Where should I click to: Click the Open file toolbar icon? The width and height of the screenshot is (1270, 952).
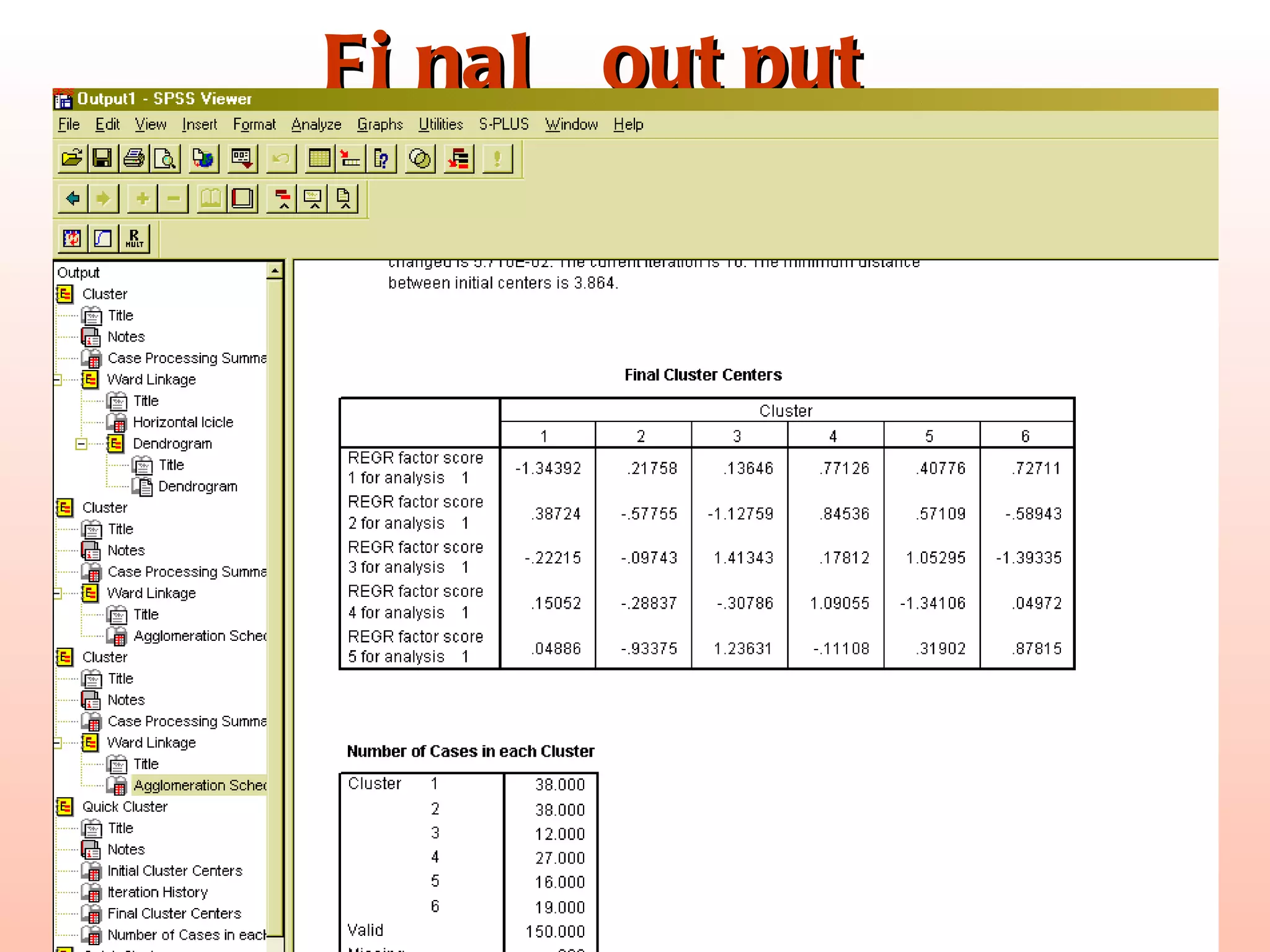click(x=72, y=159)
